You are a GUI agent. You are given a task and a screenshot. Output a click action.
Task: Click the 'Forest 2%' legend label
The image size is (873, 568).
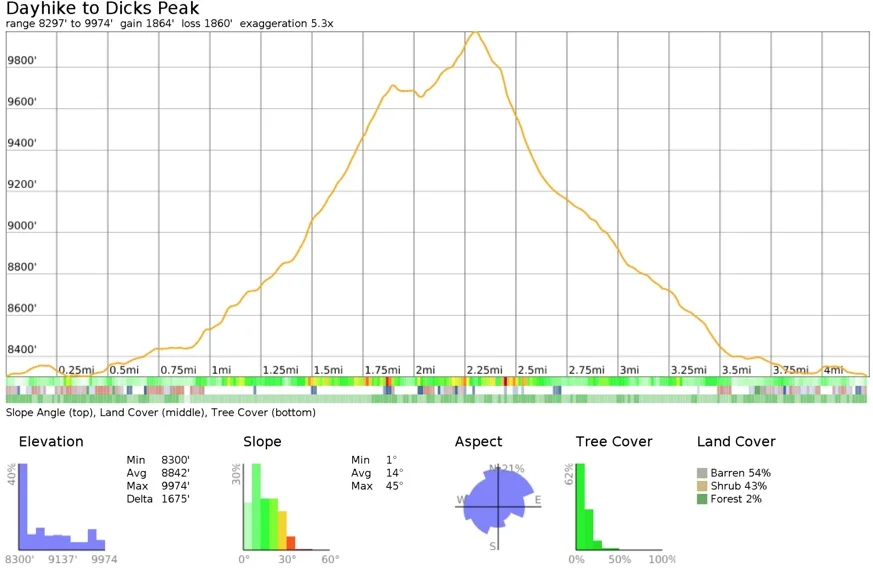(736, 499)
